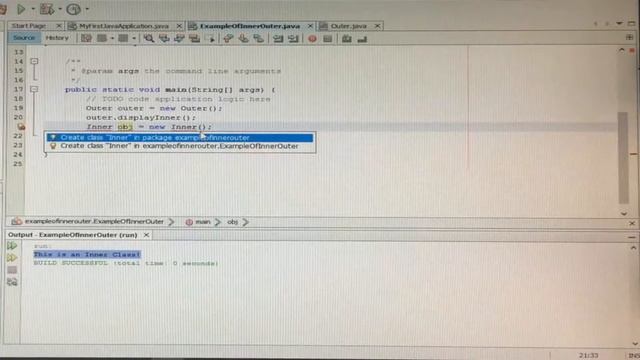Click the Forward navigation toolbar icon
Screen dimensions: 640x360
click(123, 38)
